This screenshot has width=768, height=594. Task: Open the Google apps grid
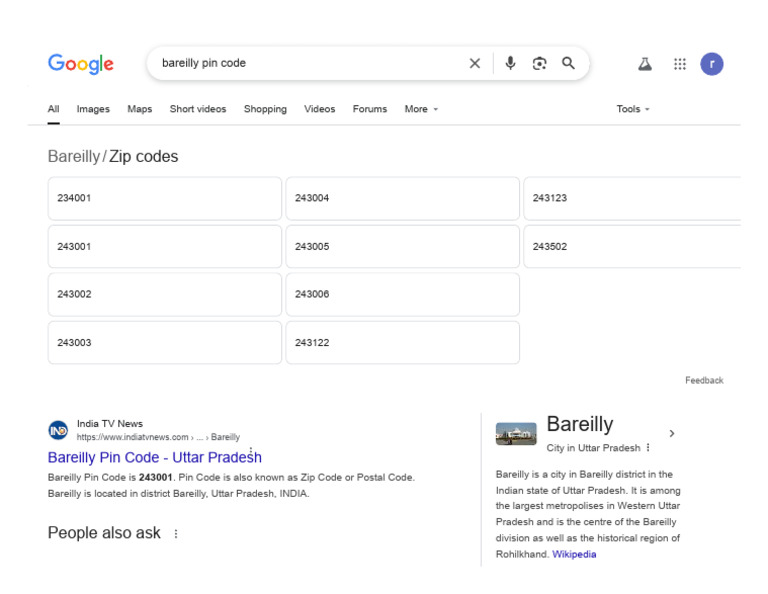click(x=680, y=64)
